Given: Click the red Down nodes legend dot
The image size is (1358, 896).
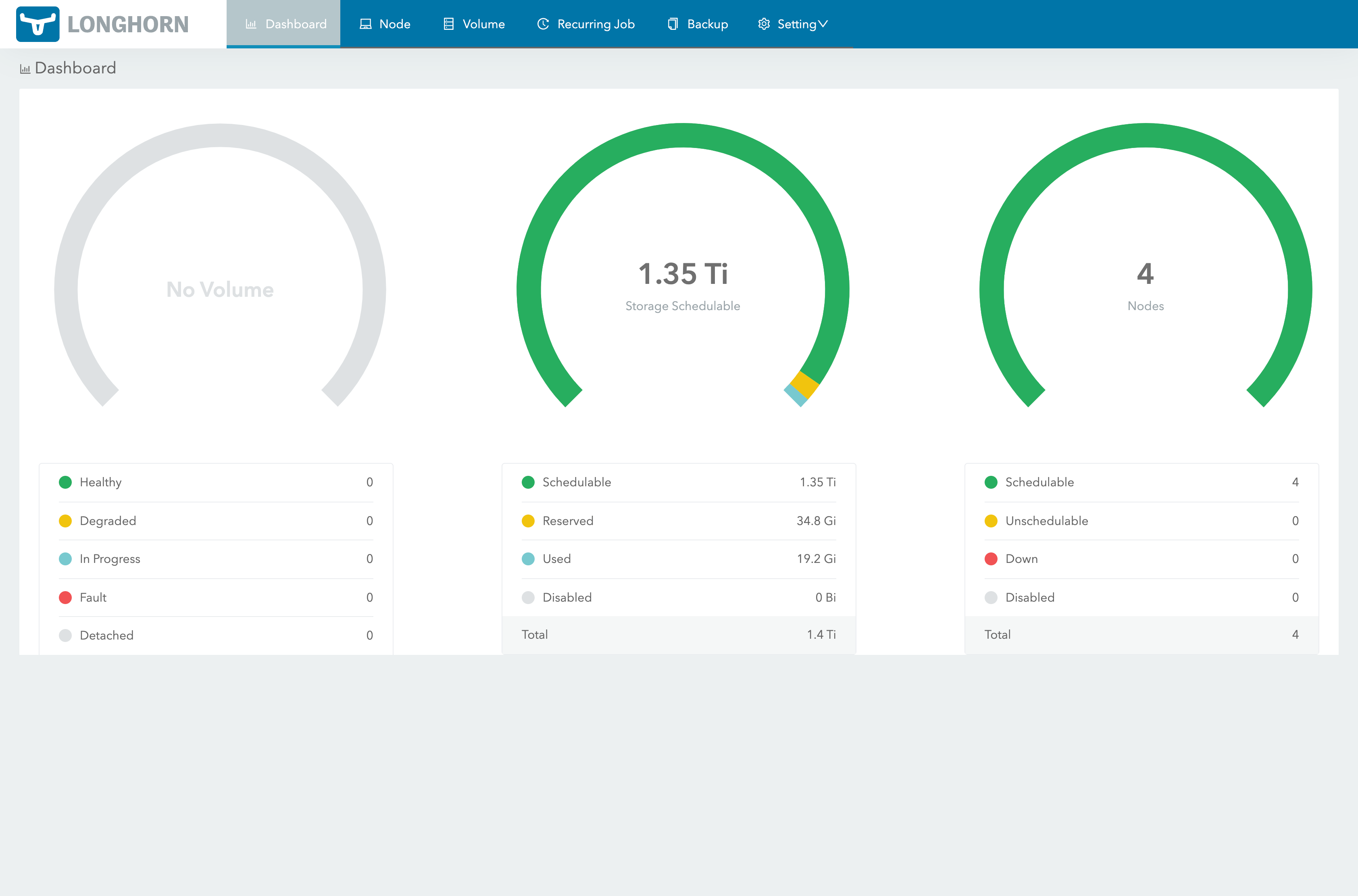Looking at the screenshot, I should pyautogui.click(x=991, y=559).
